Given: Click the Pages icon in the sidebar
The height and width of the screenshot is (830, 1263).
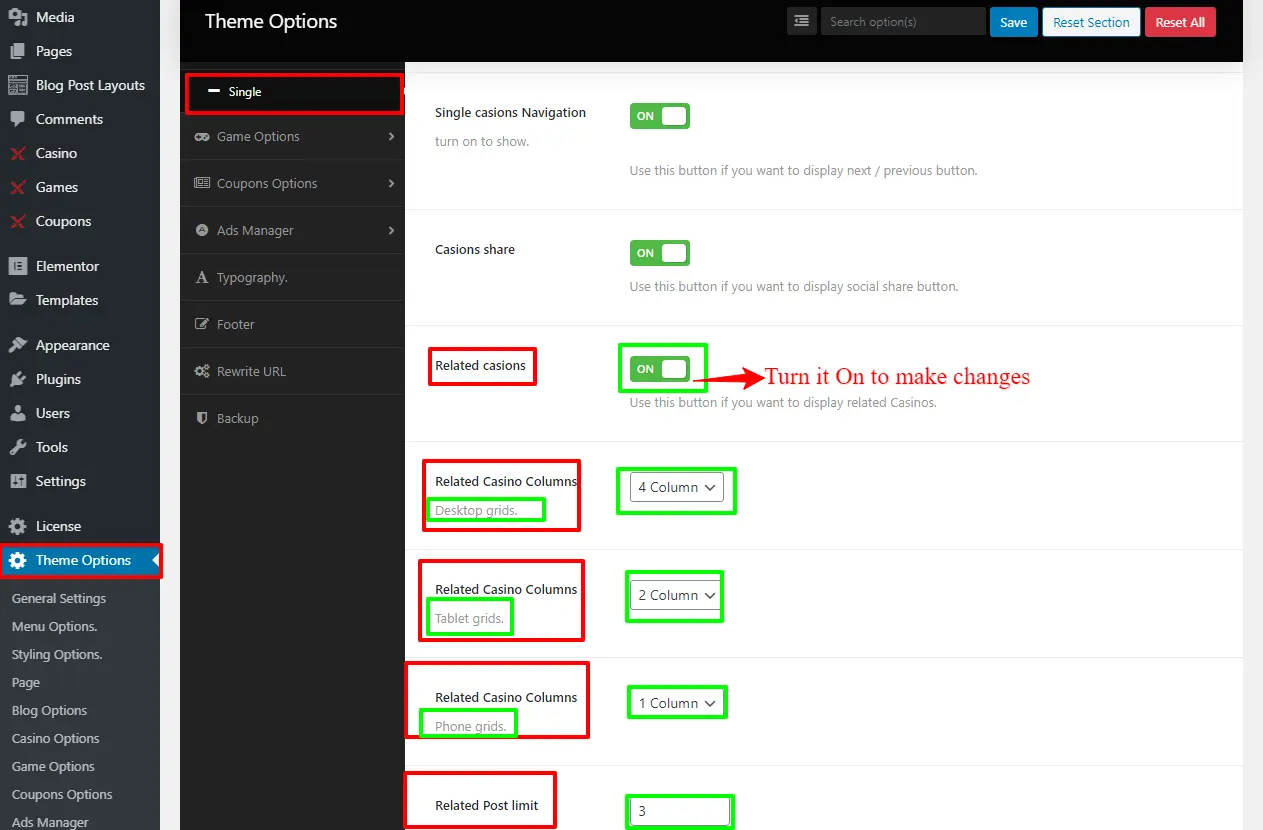Looking at the screenshot, I should coord(18,51).
